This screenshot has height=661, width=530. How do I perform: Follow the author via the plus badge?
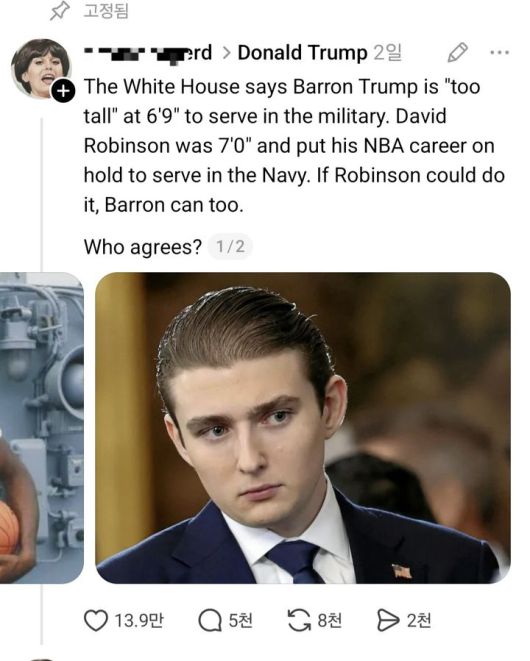tap(63, 91)
